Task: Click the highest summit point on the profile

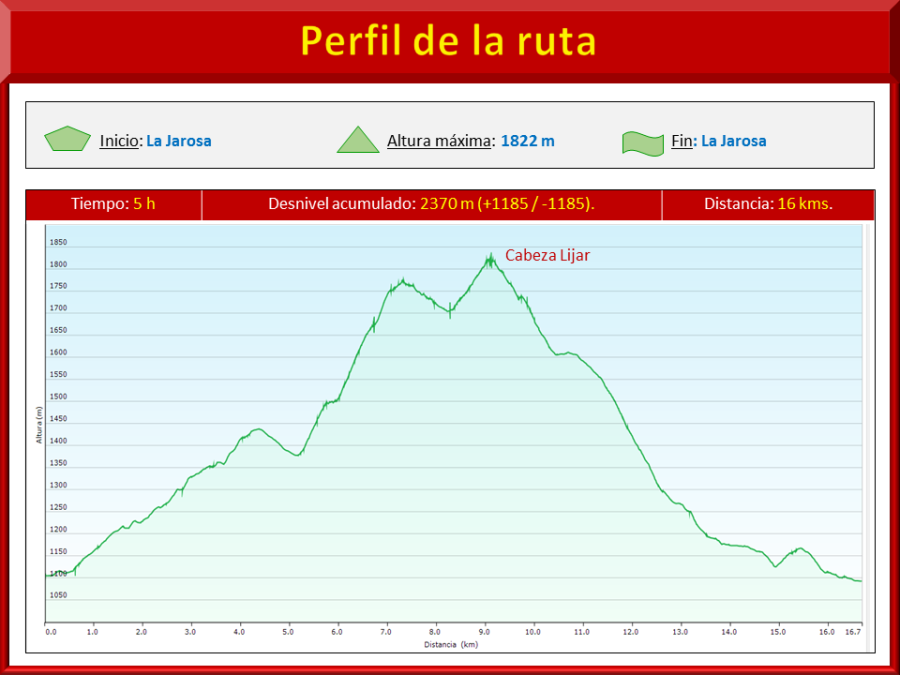Action: coord(490,257)
